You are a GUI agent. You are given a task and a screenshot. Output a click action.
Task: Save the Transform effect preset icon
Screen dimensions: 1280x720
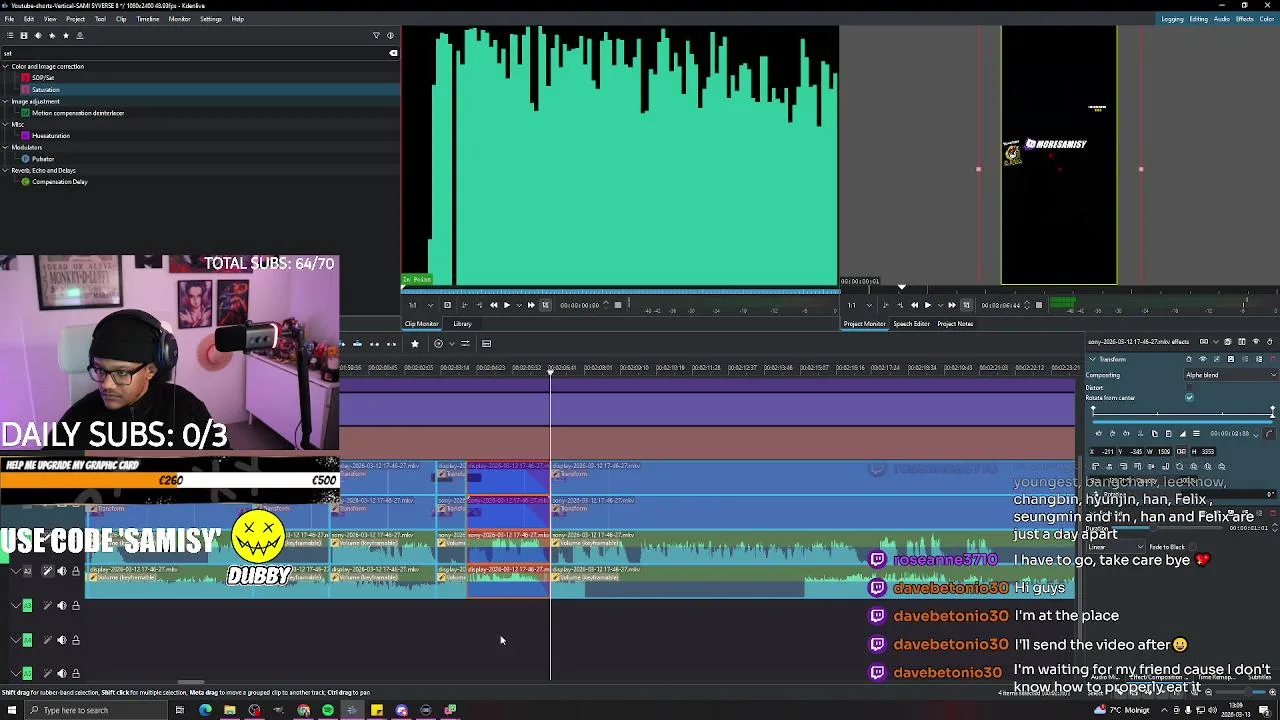coord(1231,359)
